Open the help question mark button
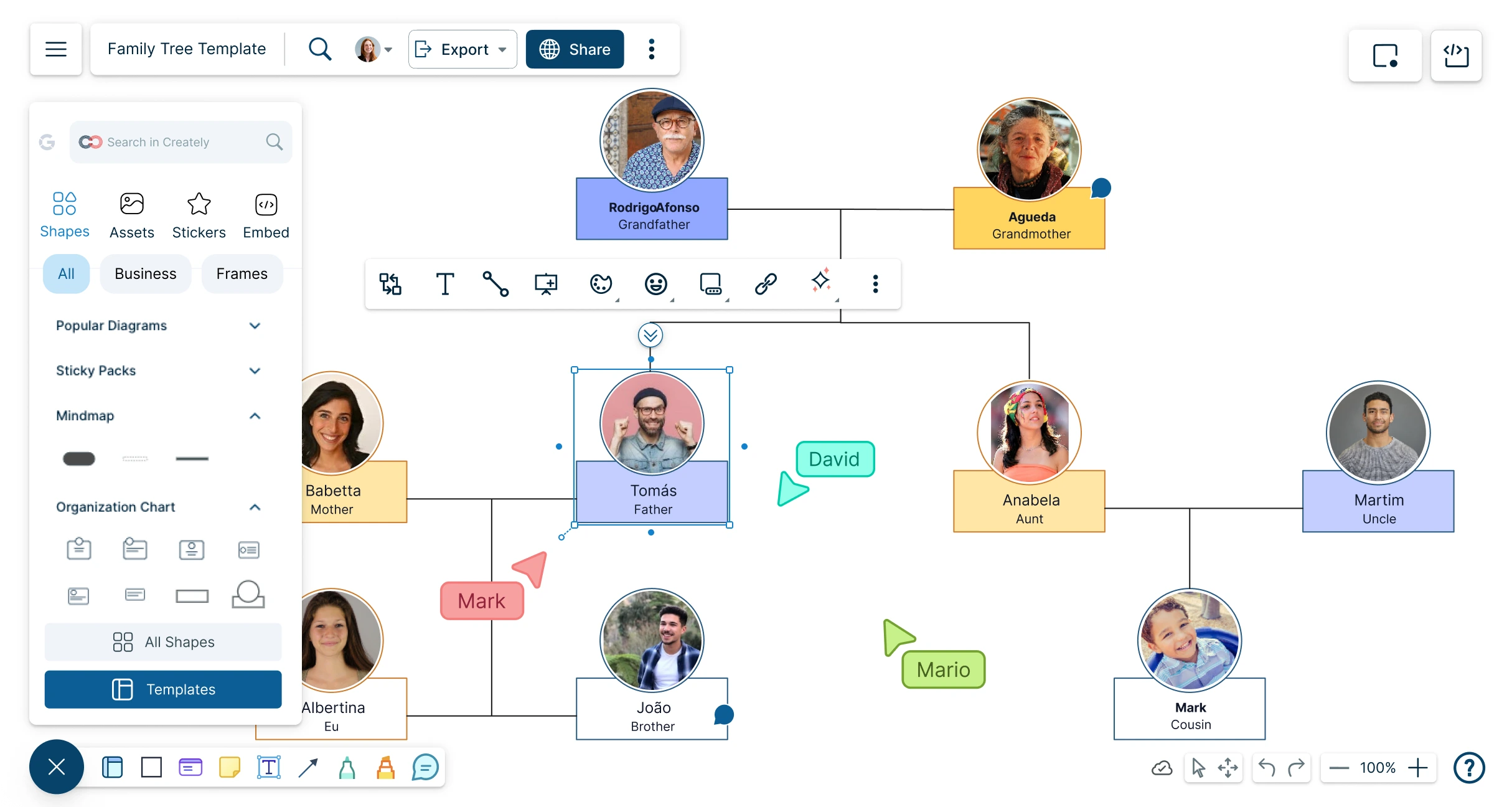1512x807 pixels. (1469, 768)
